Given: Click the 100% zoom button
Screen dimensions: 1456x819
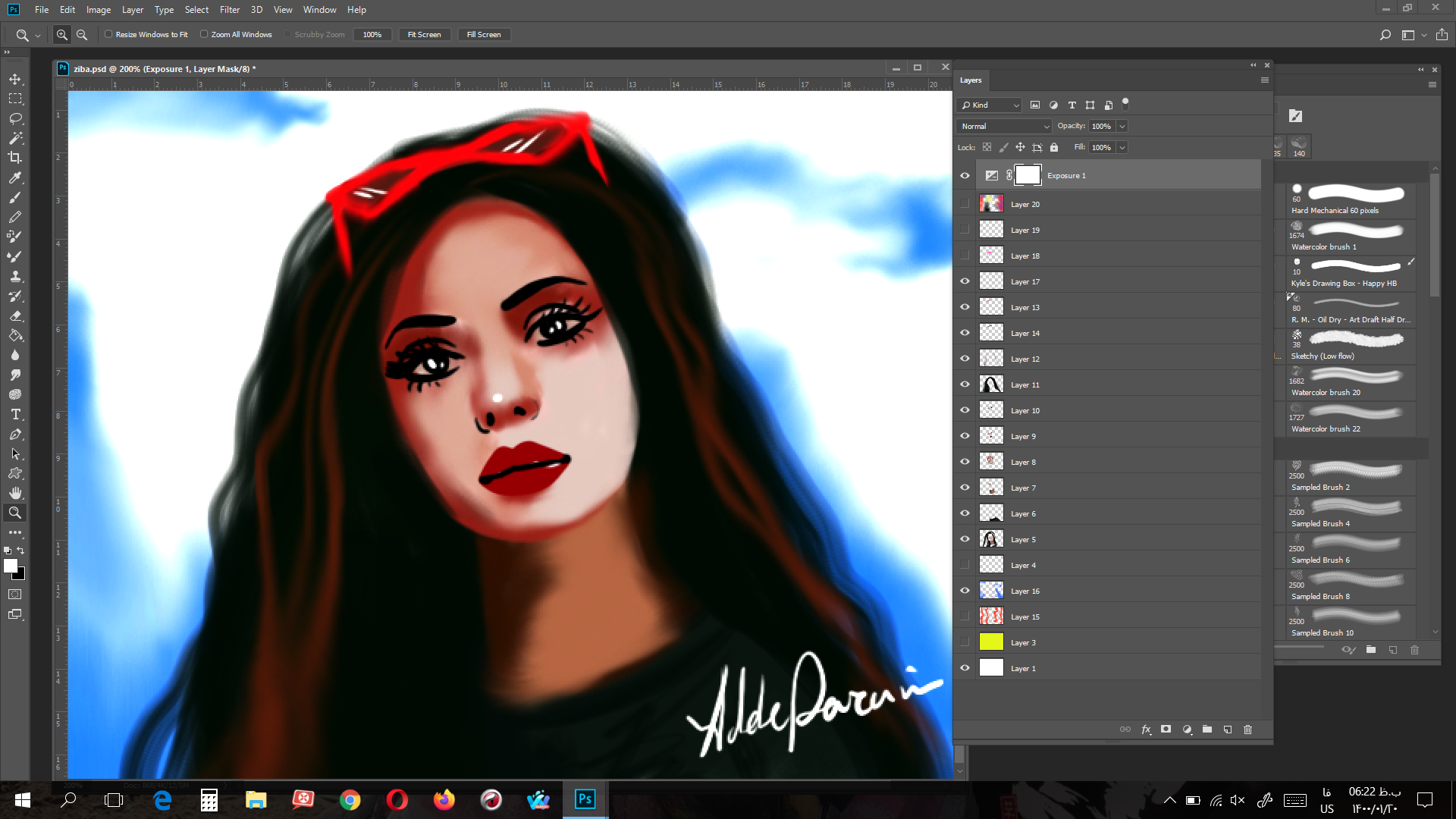Looking at the screenshot, I should coord(372,35).
